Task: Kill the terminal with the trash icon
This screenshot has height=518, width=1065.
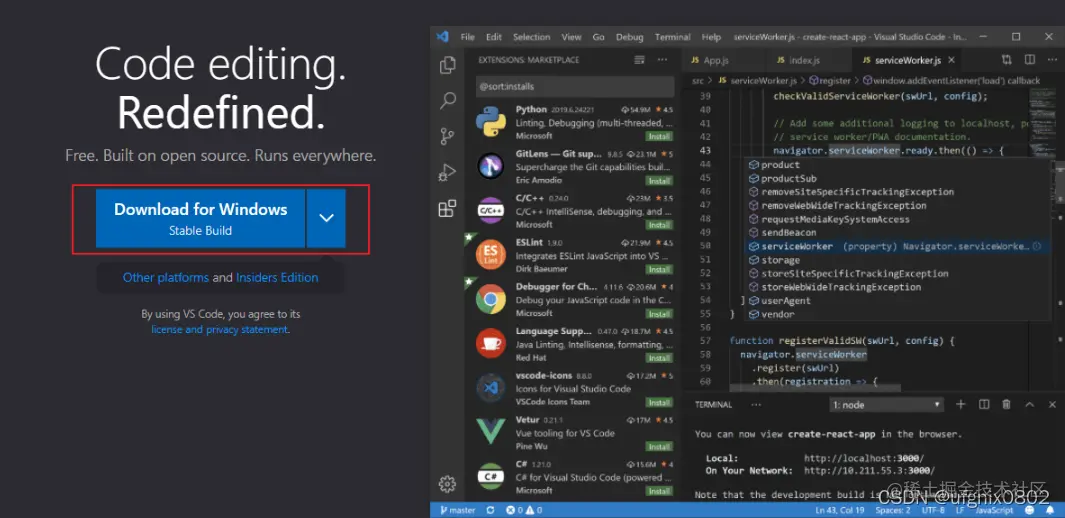Action: coord(1007,405)
